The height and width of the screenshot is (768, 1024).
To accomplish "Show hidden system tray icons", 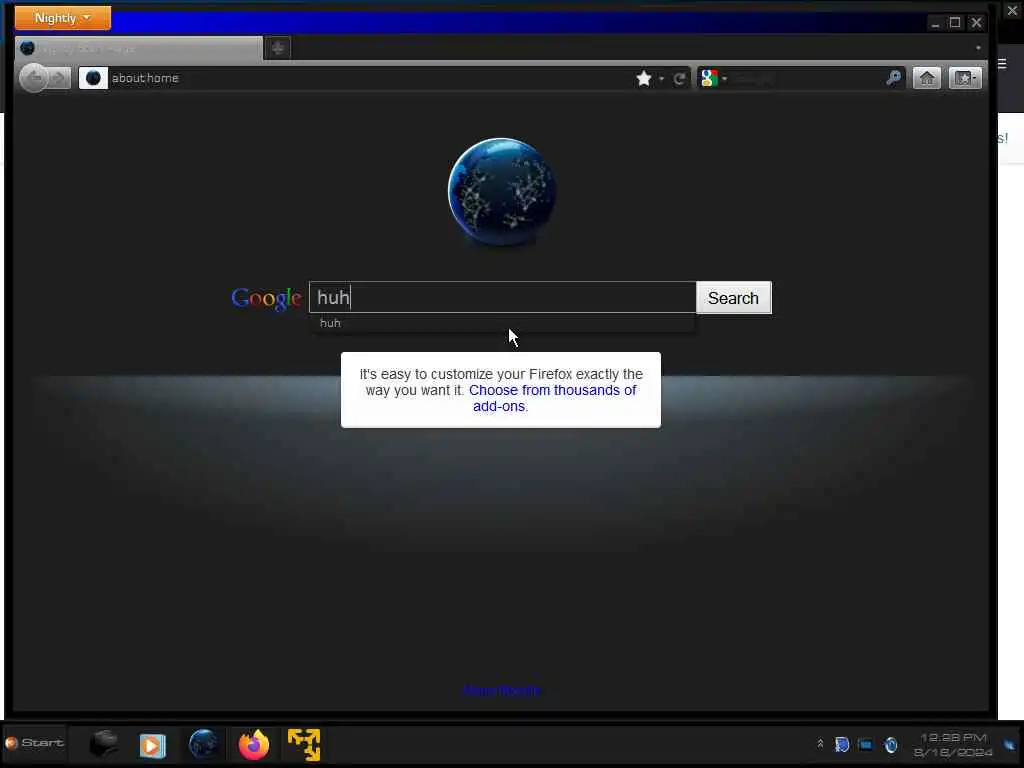I will [820, 744].
